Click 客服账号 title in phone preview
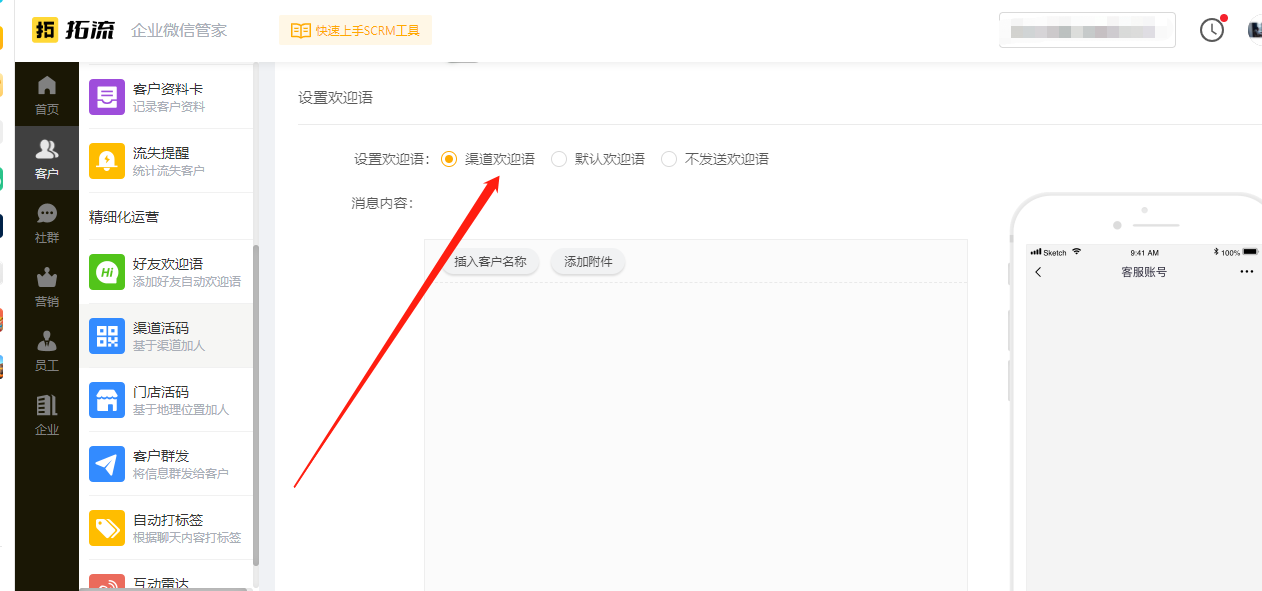The image size is (1262, 591). [x=1143, y=272]
